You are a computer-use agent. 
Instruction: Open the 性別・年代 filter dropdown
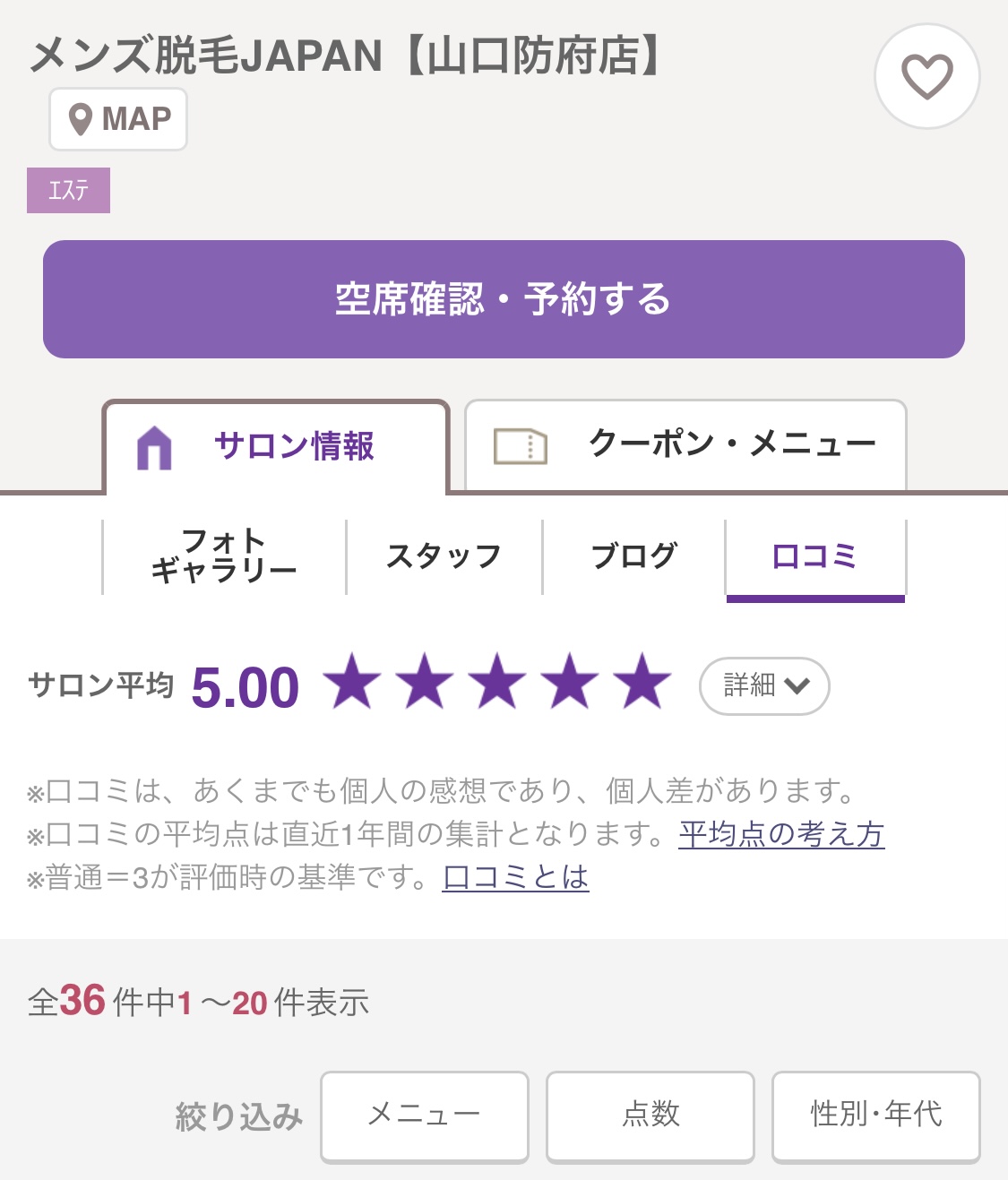pyautogui.click(x=875, y=1115)
